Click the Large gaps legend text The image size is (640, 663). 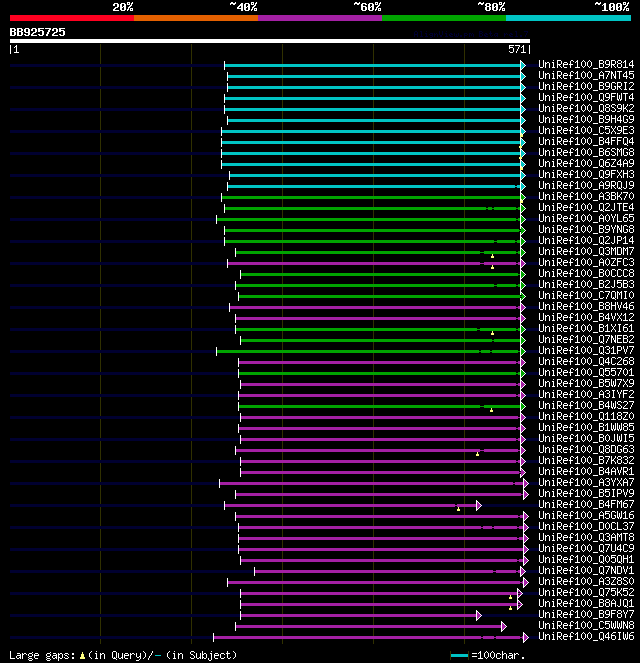point(42,655)
